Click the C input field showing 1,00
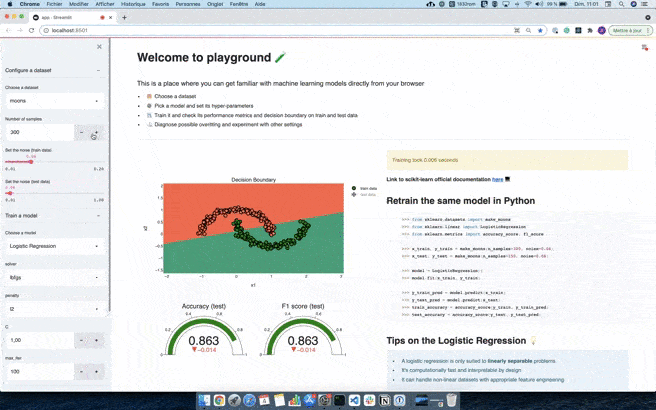 (40, 340)
